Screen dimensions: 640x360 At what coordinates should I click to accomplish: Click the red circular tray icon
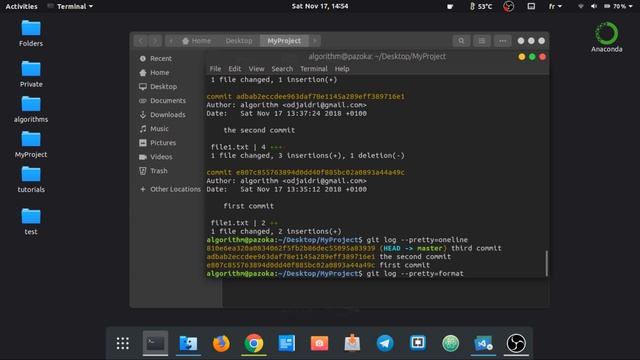click(508, 7)
